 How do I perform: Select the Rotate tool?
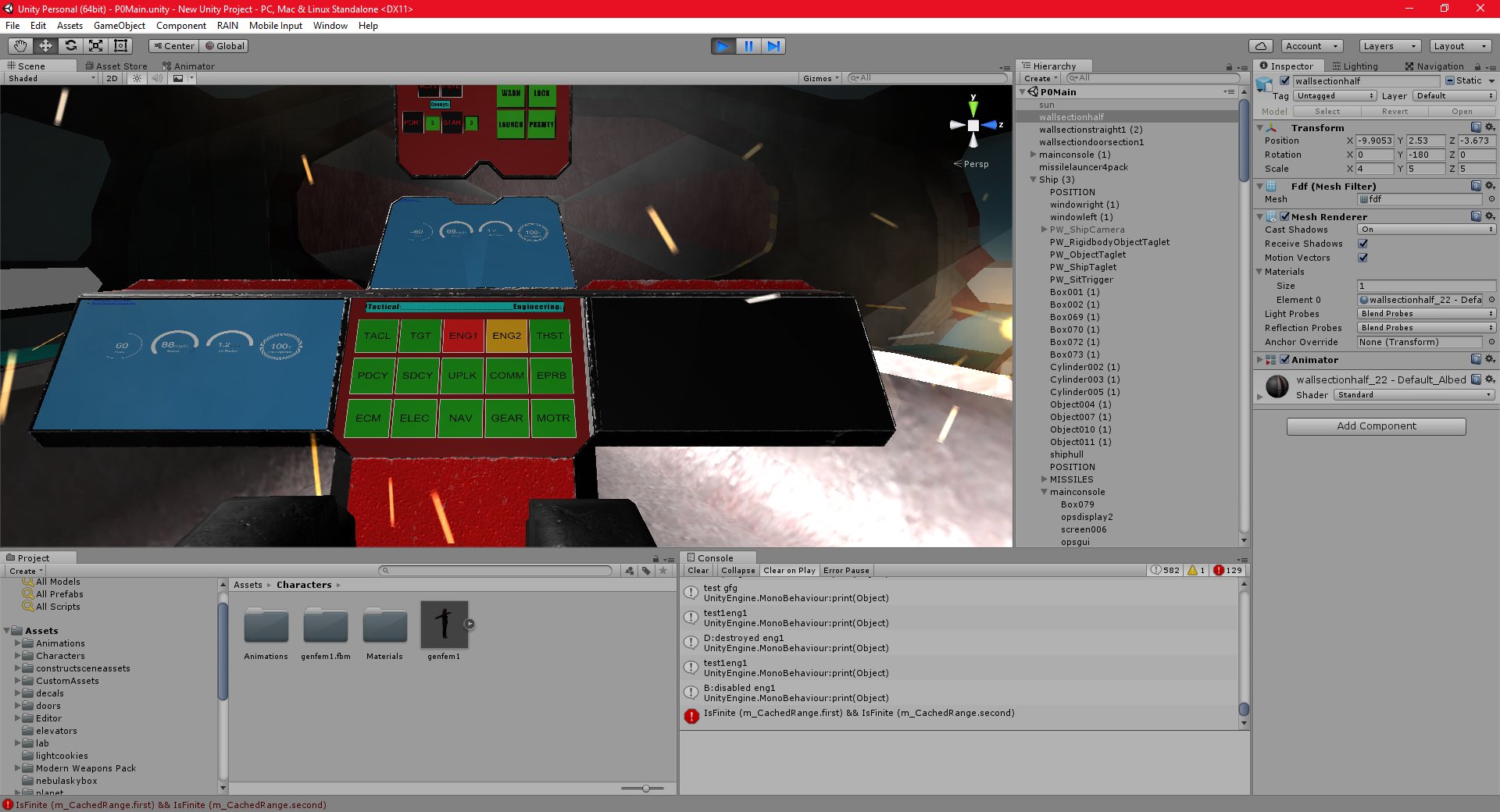pos(70,45)
